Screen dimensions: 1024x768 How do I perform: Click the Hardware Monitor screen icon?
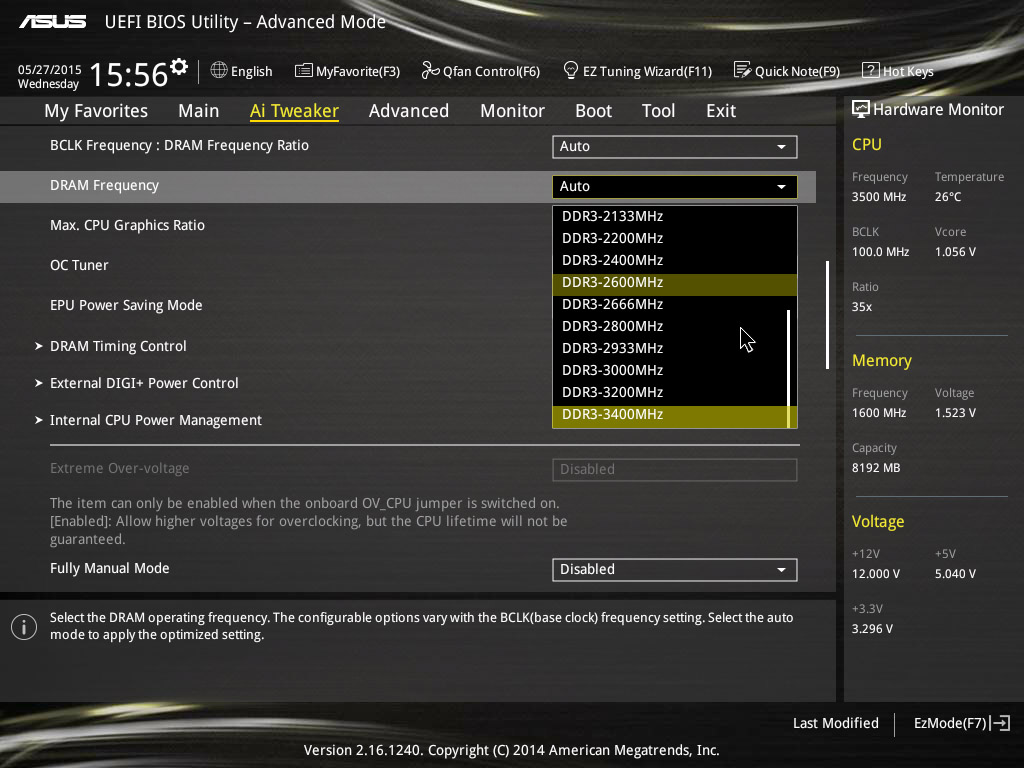(861, 109)
